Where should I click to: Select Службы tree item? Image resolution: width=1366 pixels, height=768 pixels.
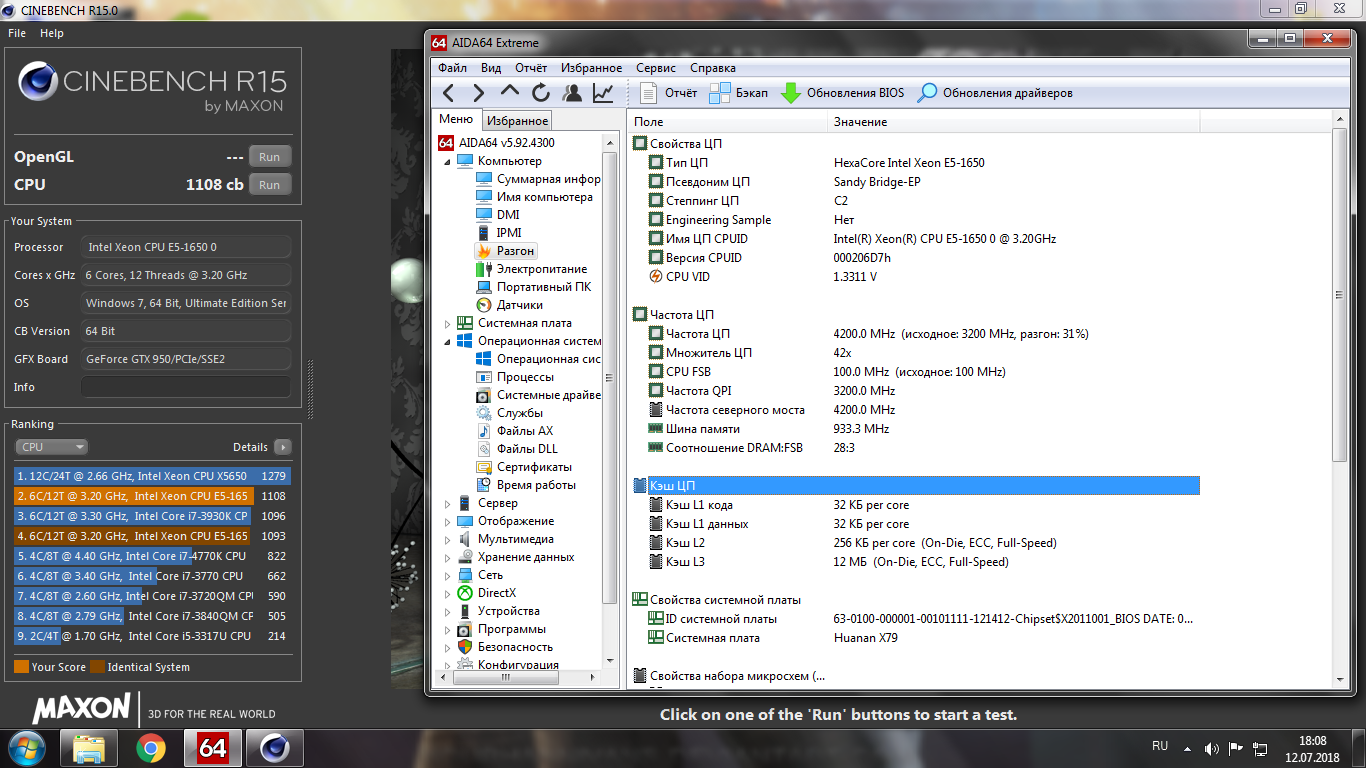point(509,413)
